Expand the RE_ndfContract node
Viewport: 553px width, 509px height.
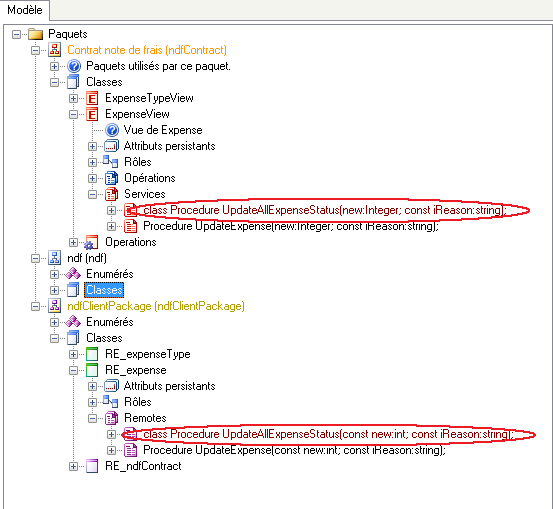tap(73, 466)
